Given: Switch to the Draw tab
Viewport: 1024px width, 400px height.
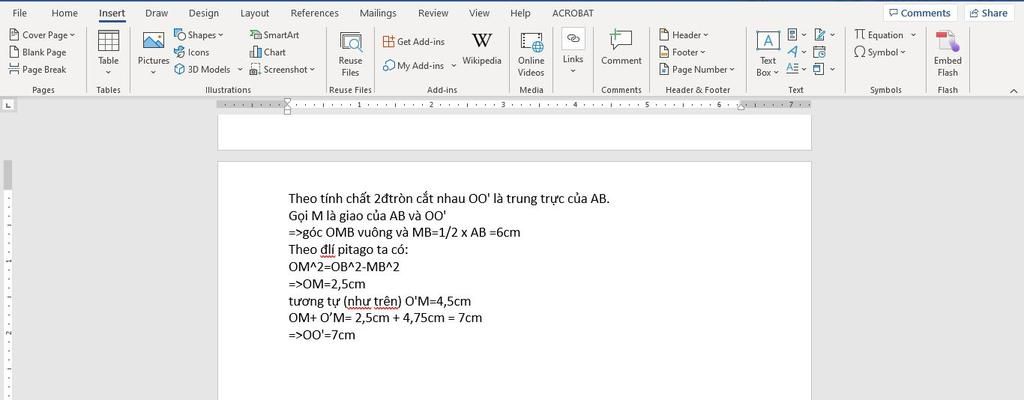Looking at the screenshot, I should [x=156, y=13].
